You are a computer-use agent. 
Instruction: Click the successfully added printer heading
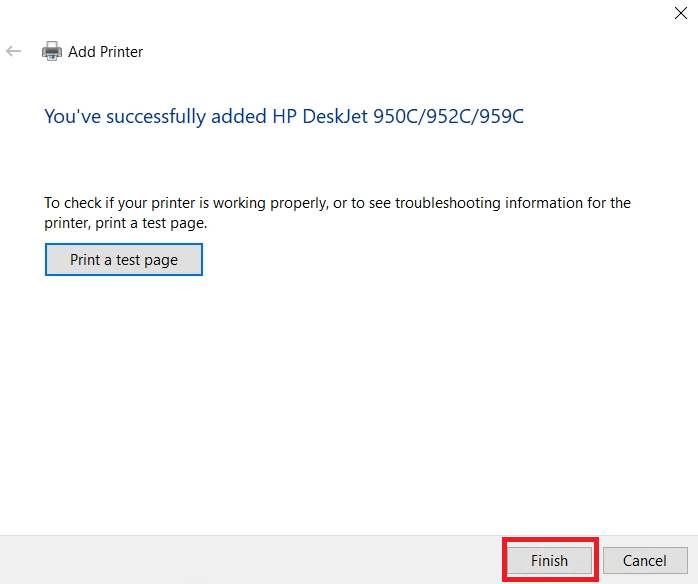284,117
